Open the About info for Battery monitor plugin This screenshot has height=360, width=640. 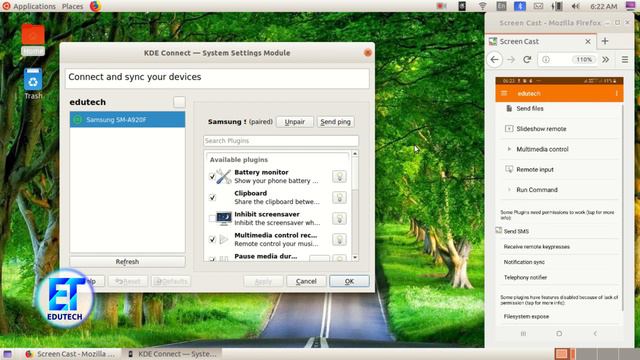click(x=339, y=176)
